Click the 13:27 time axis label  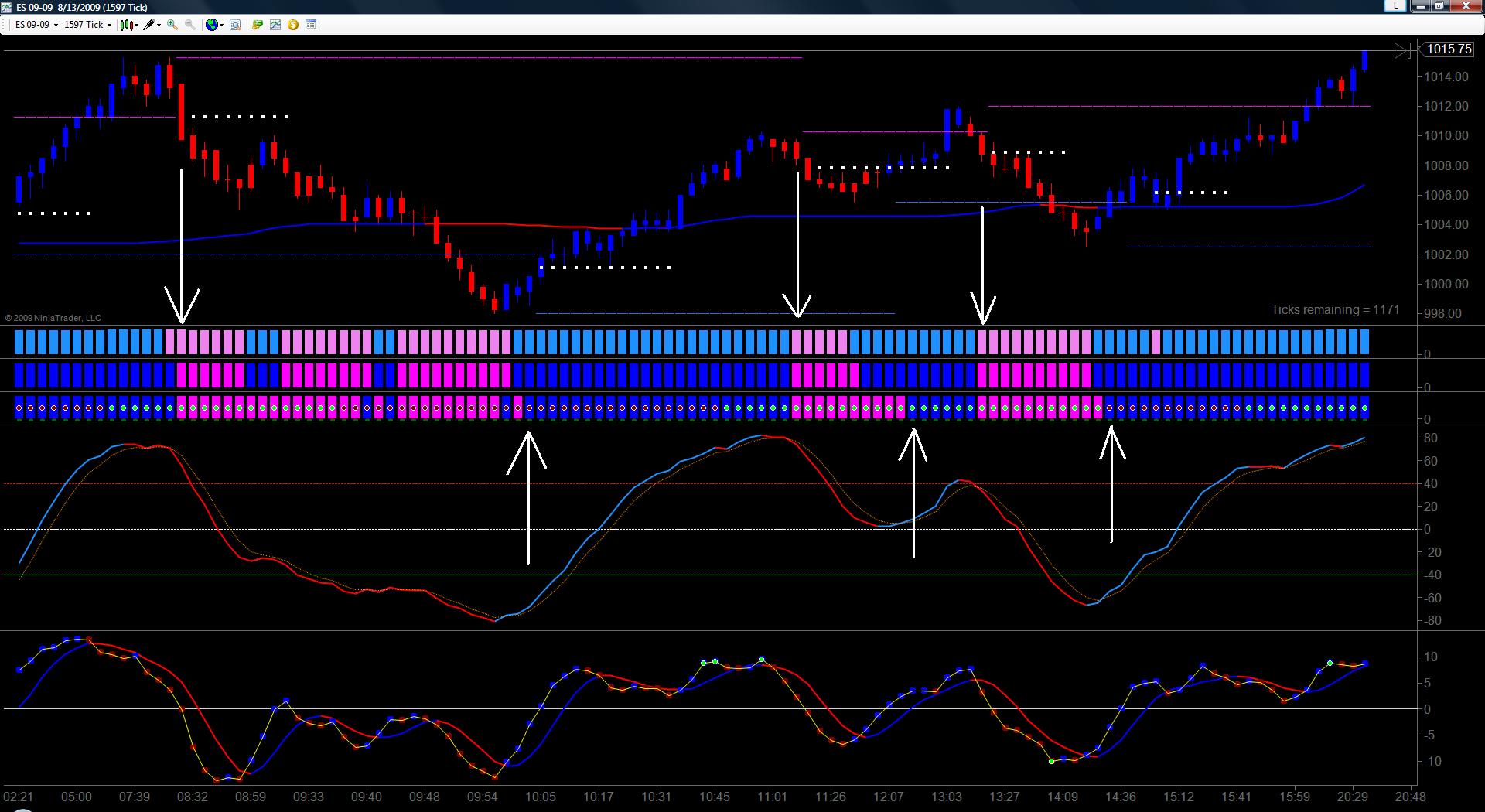[x=1005, y=797]
